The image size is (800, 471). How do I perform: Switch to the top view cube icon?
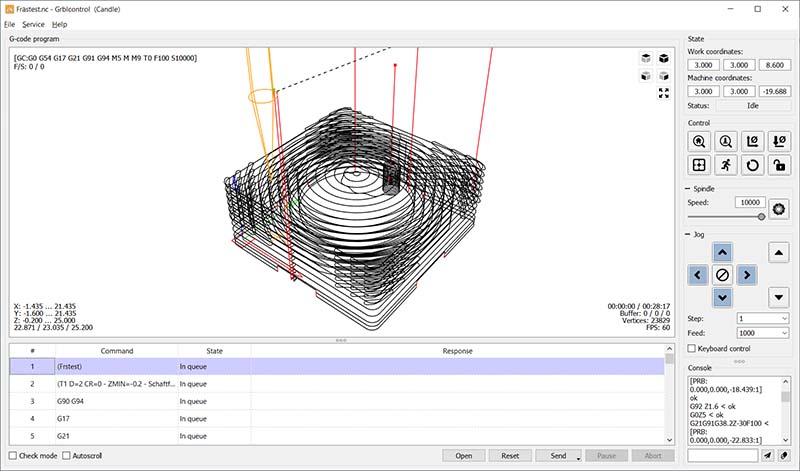[x=646, y=58]
